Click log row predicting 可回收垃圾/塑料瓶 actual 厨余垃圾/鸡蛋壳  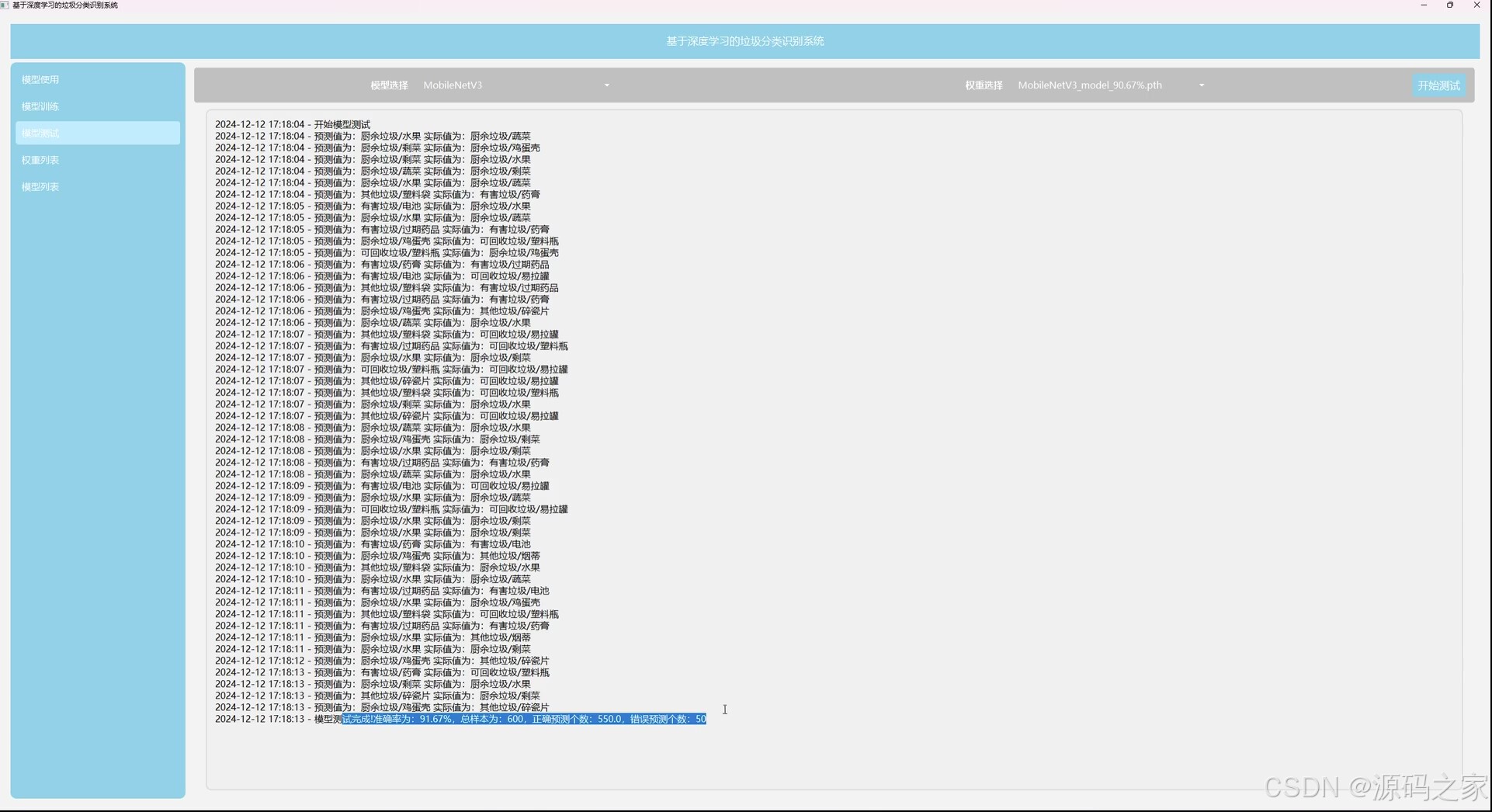coord(387,252)
